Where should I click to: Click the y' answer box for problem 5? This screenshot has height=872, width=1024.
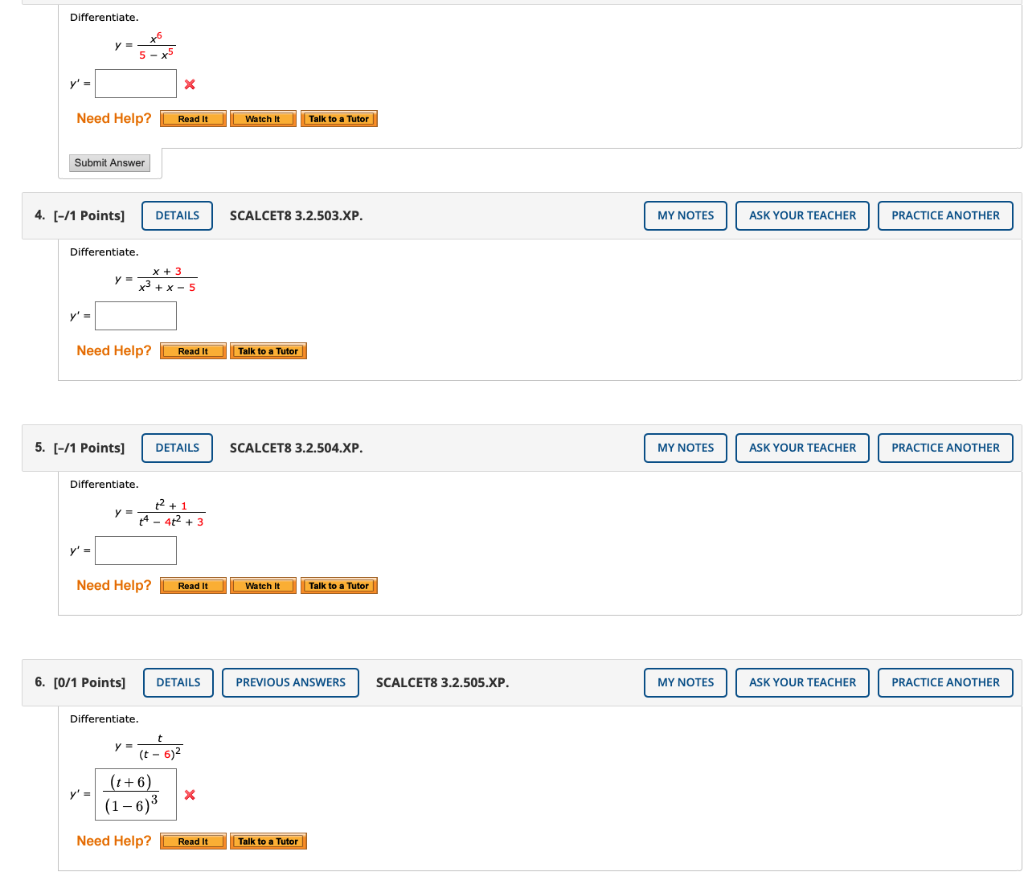pyautogui.click(x=135, y=550)
